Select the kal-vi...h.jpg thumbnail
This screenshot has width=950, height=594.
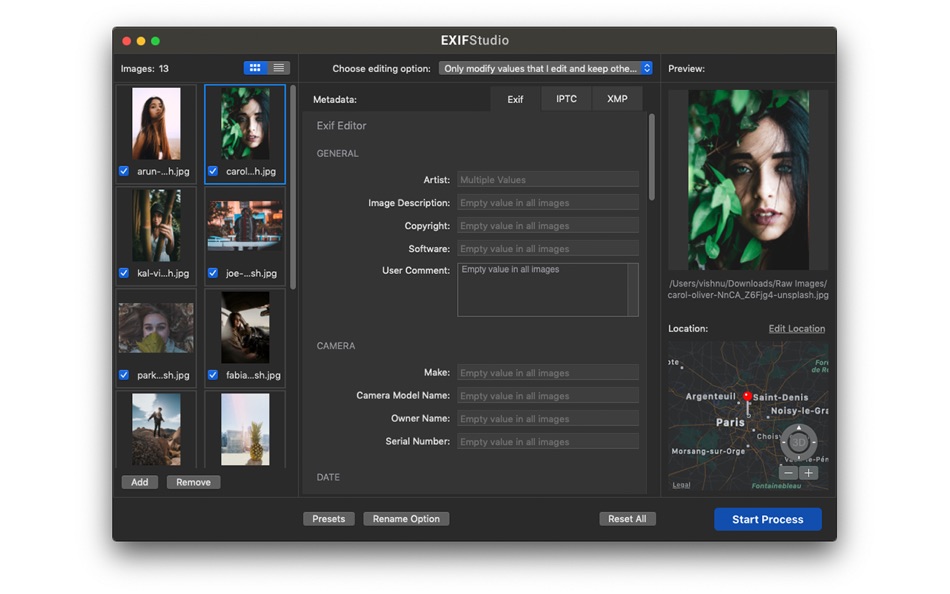pyautogui.click(x=156, y=225)
